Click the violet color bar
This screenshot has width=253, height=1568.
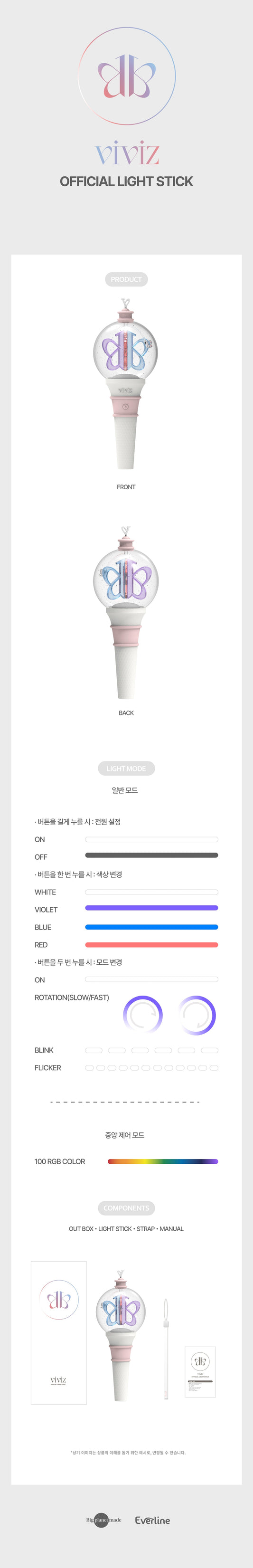point(151,908)
